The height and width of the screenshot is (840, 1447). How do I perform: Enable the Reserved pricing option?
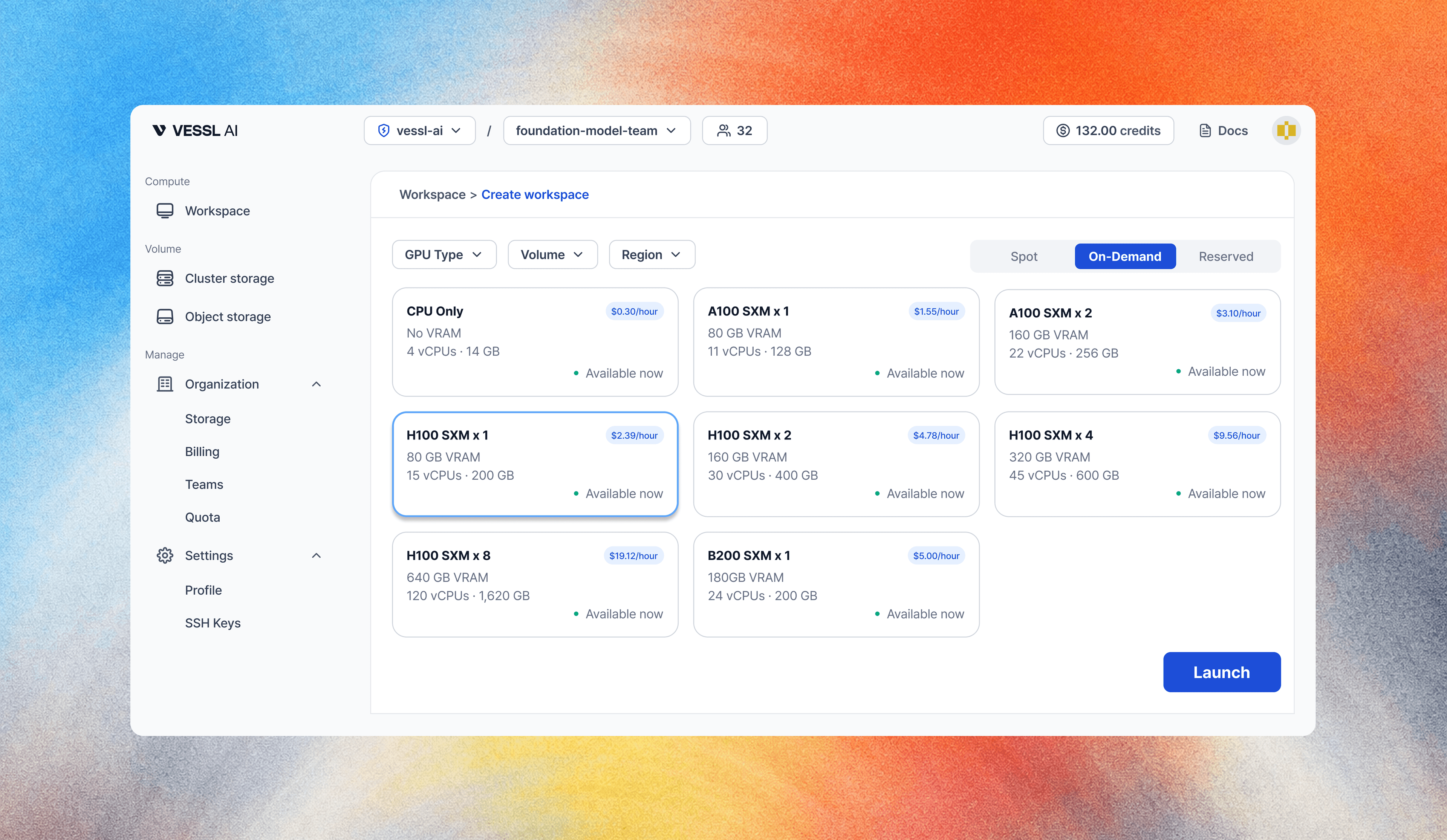coord(1226,256)
